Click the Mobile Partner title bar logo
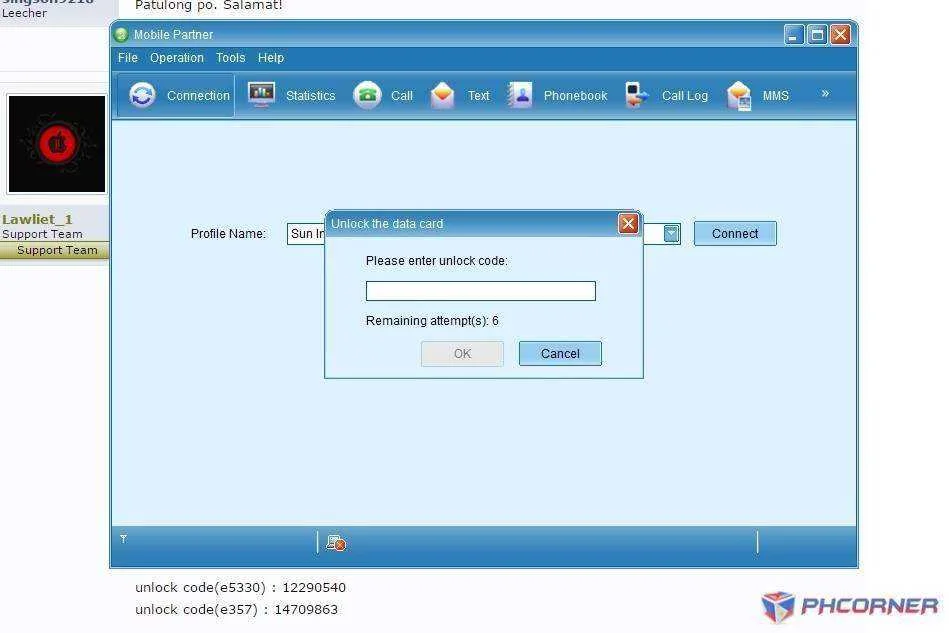This screenshot has width=949, height=633. point(121,34)
